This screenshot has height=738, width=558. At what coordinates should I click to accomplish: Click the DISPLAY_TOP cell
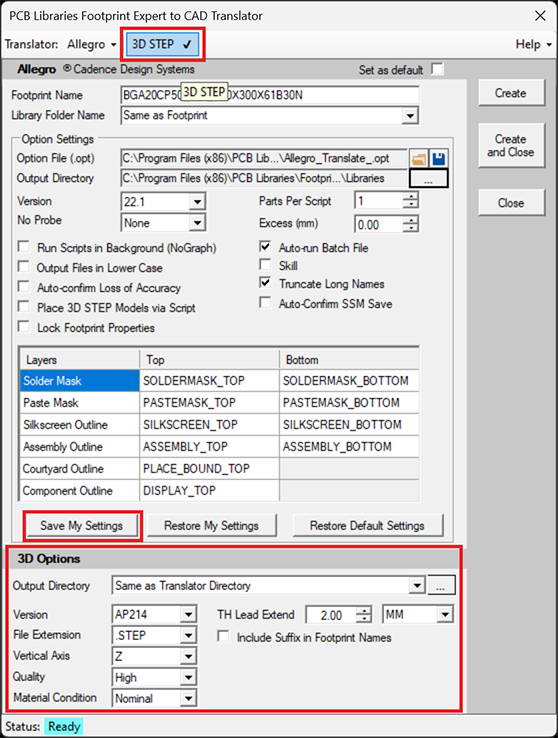point(209,491)
